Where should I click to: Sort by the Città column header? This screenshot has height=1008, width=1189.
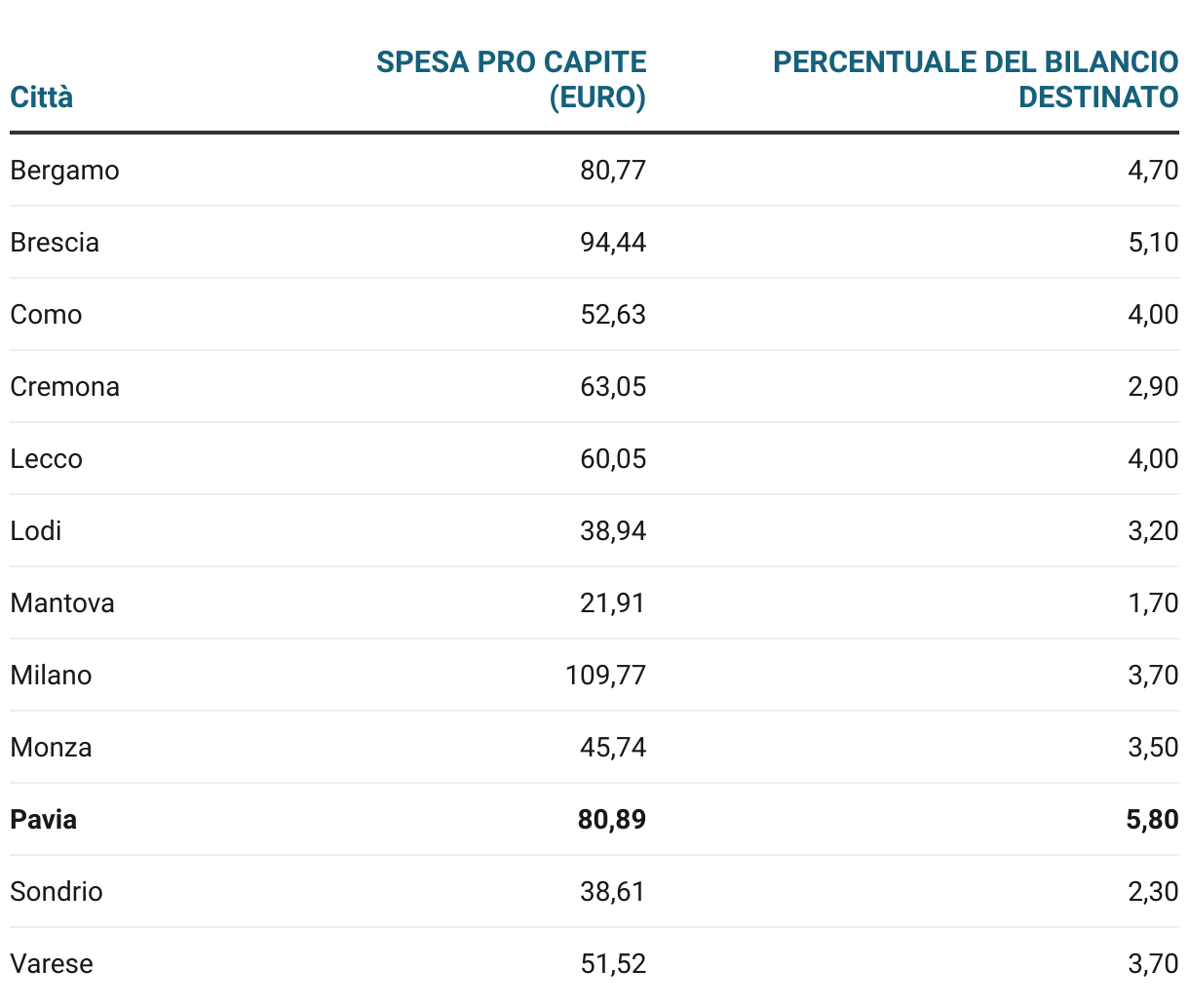pos(42,97)
